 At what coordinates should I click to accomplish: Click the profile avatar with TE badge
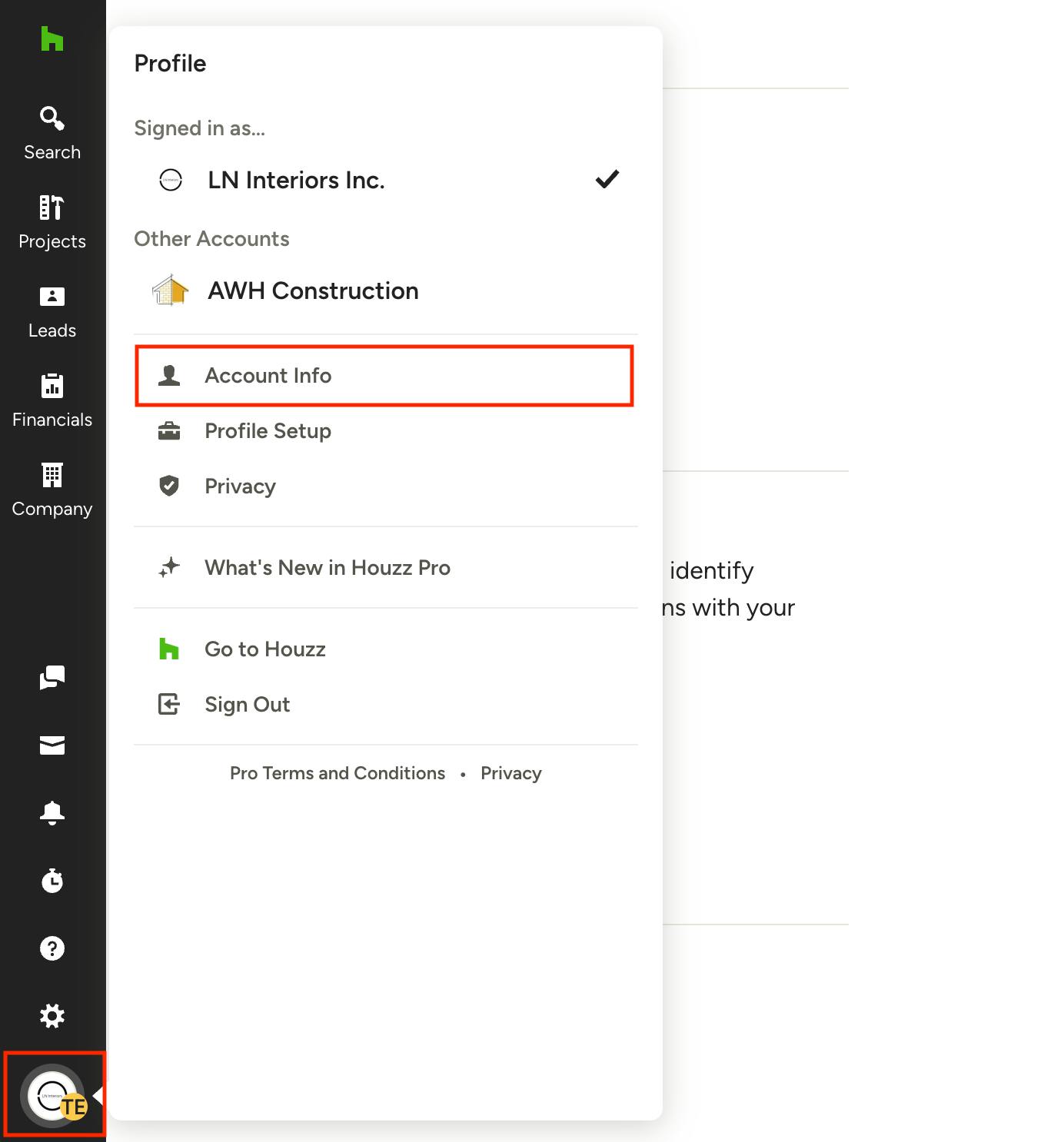(54, 1095)
